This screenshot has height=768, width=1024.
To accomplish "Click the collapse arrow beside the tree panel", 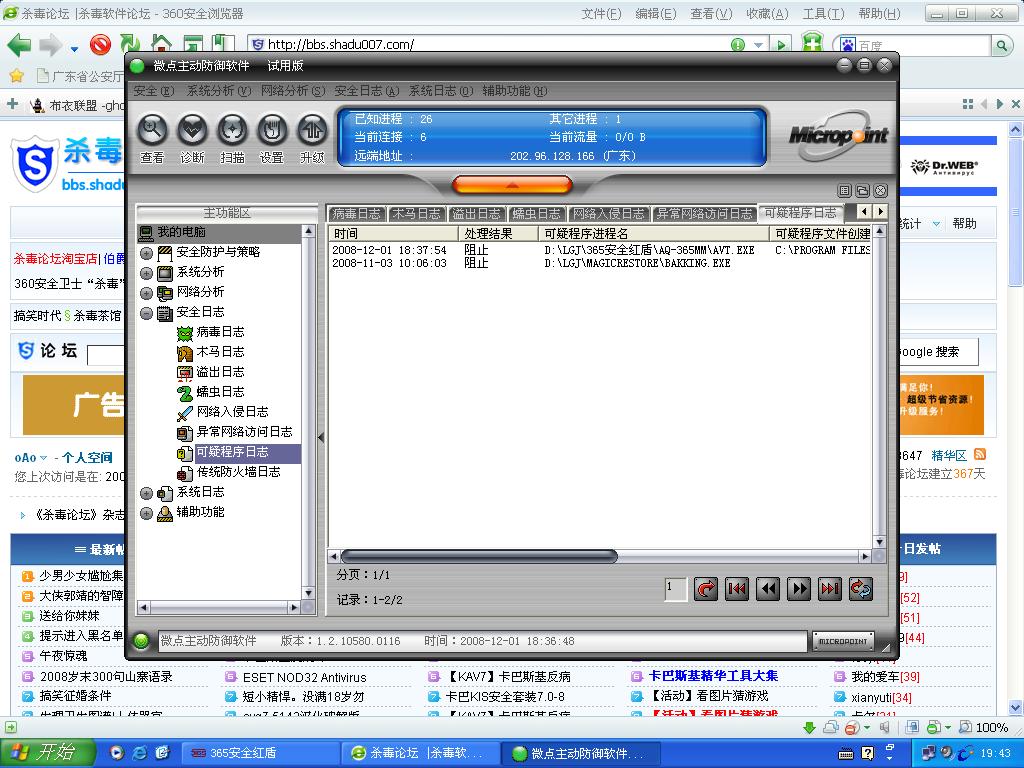I will 321,438.
